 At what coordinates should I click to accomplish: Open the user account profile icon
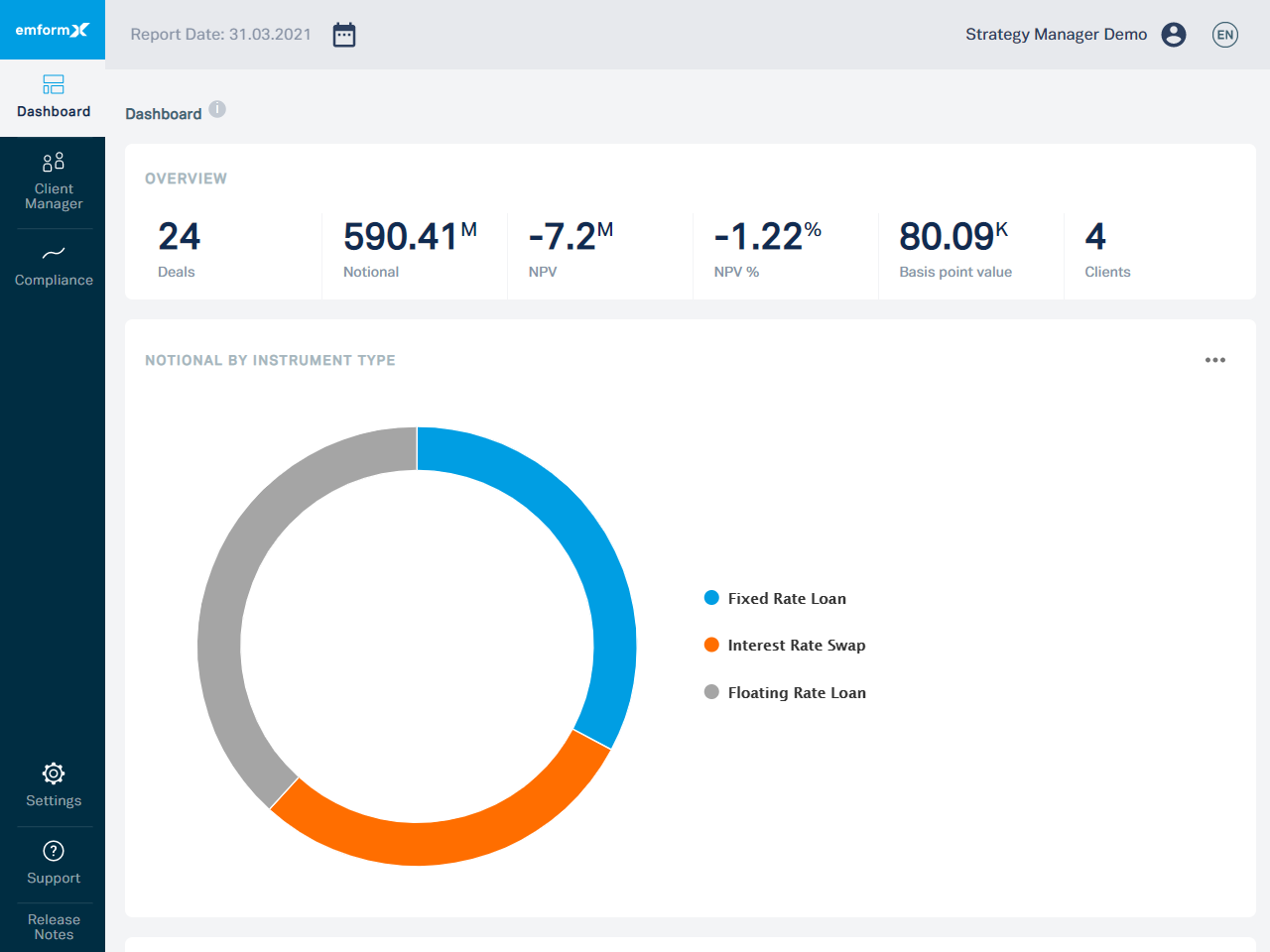click(x=1174, y=34)
